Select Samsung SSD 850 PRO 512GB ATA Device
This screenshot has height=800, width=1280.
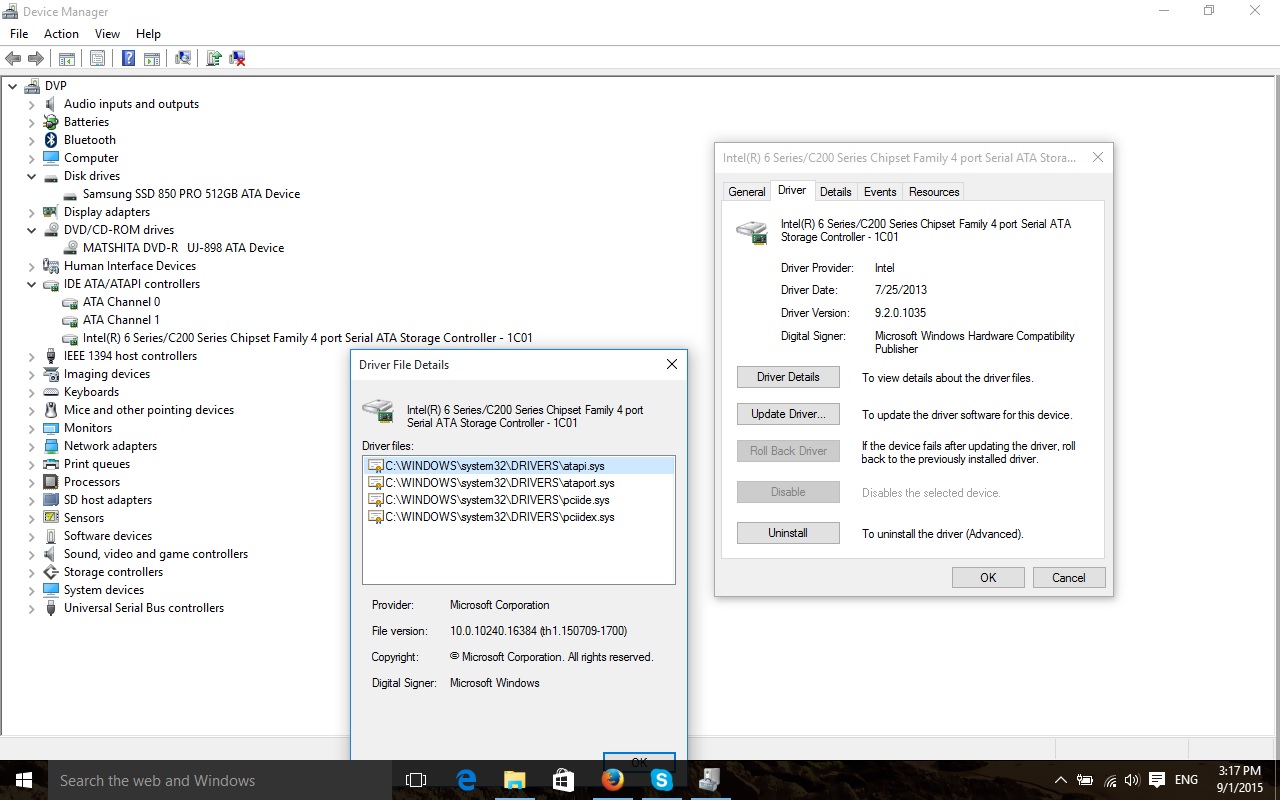click(x=191, y=194)
